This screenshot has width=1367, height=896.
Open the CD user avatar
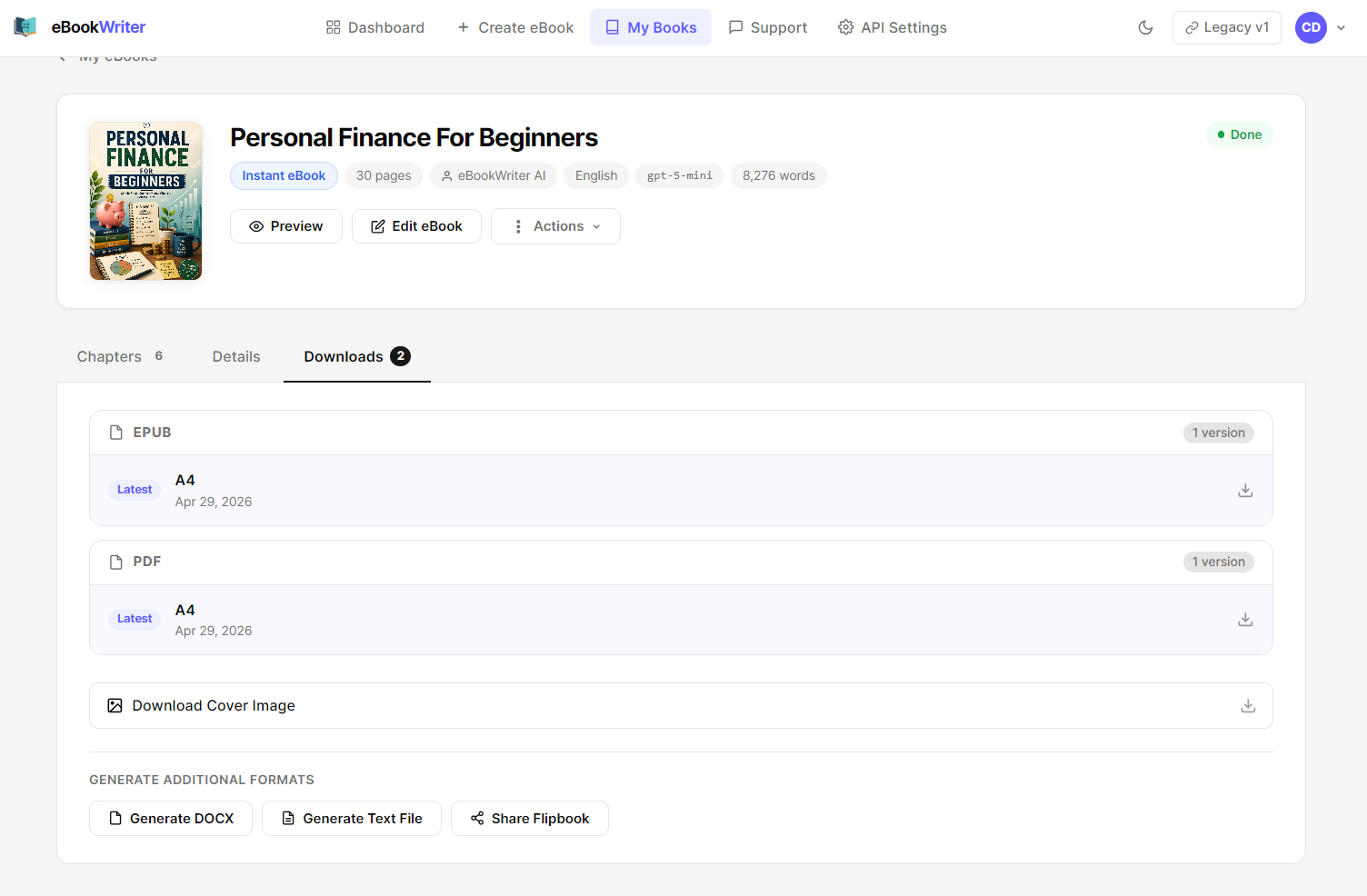point(1311,27)
